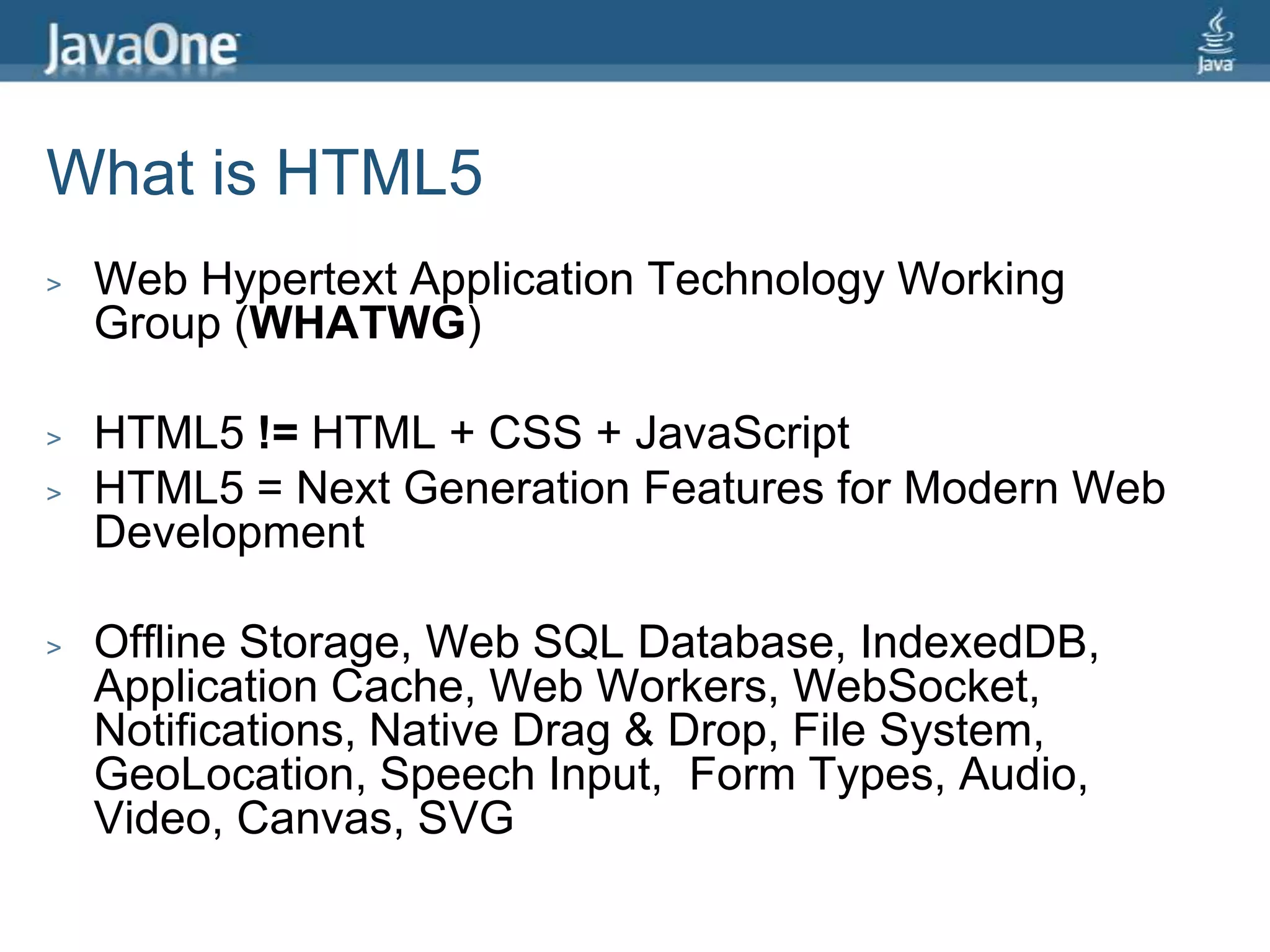This screenshot has width=1270, height=952.
Task: Click the slide title What is HTML5
Action: [x=264, y=173]
